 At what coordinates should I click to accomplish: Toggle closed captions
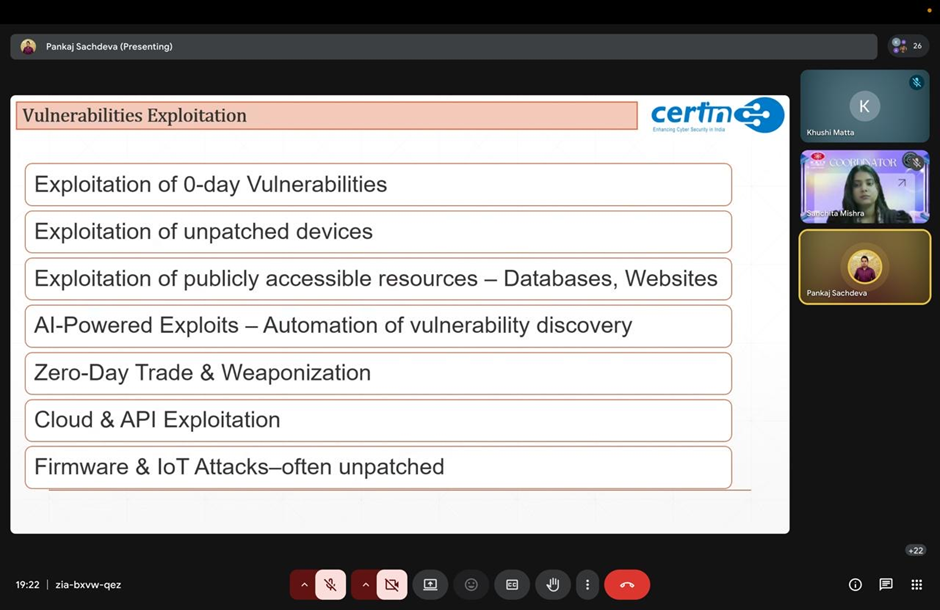[512, 585]
